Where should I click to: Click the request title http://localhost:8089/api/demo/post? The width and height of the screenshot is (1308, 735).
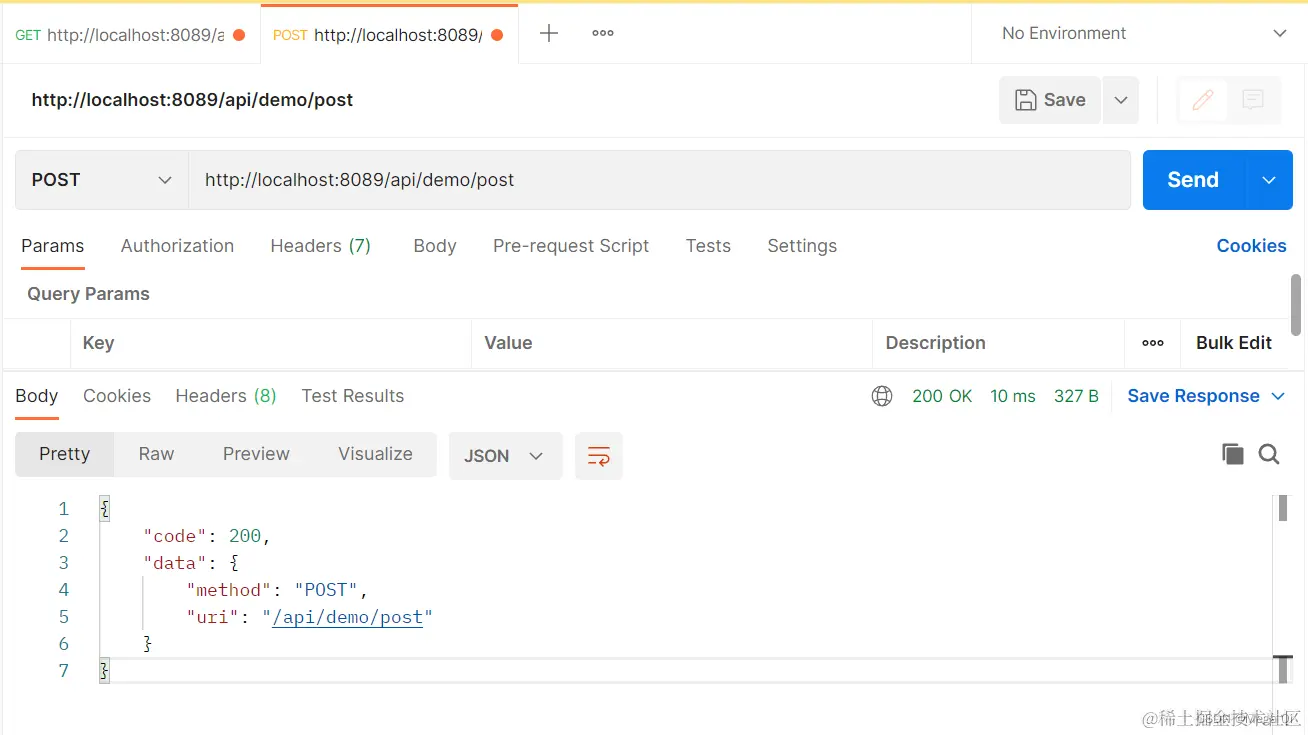click(192, 100)
